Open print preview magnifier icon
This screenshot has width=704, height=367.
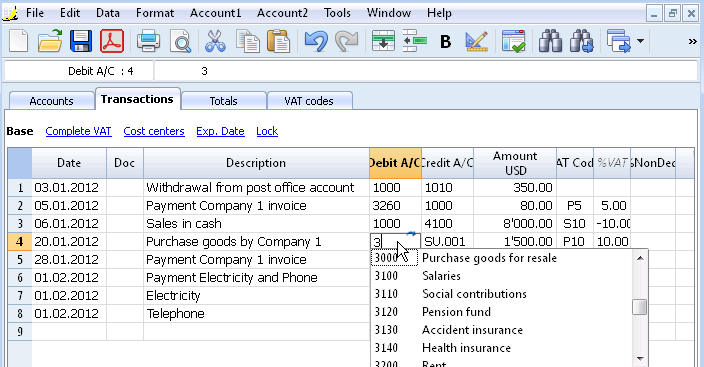[x=180, y=41]
